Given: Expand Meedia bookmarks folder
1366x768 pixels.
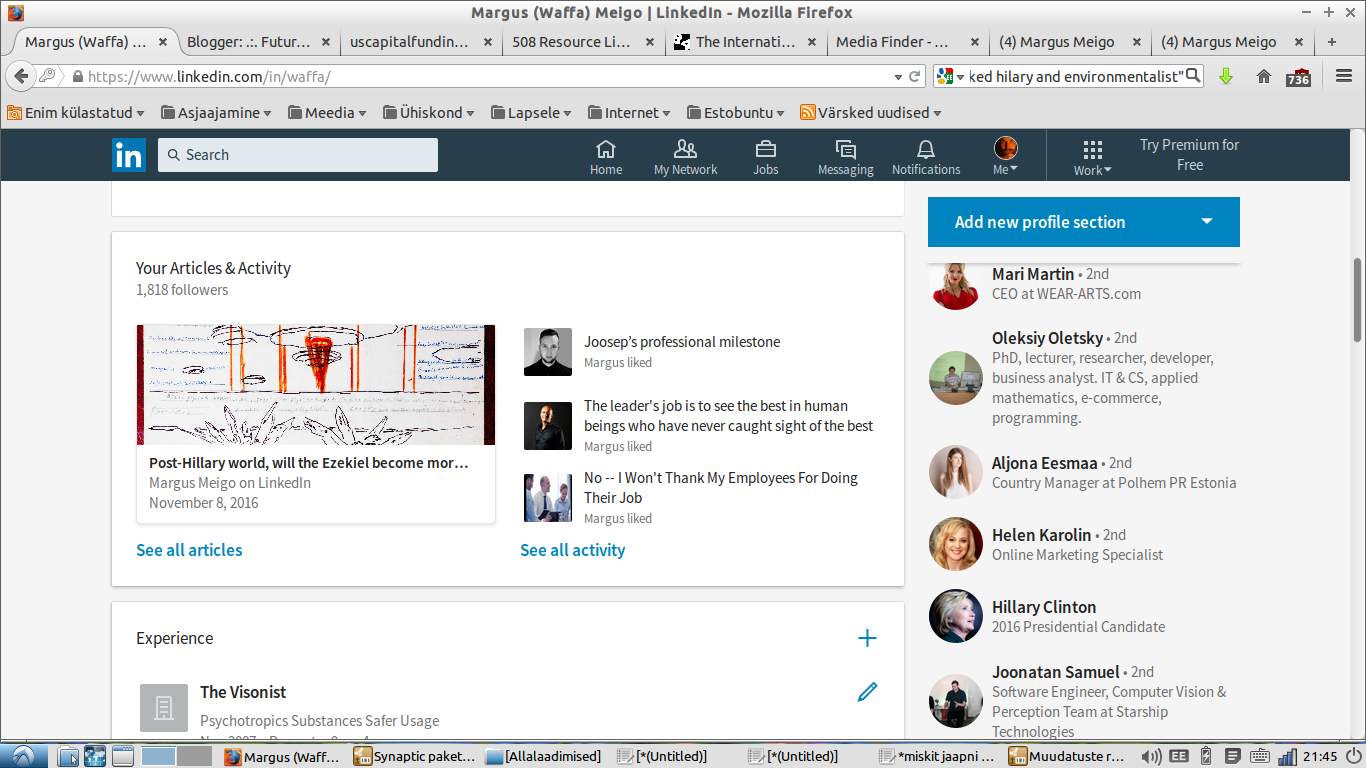Looking at the screenshot, I should pos(327,113).
